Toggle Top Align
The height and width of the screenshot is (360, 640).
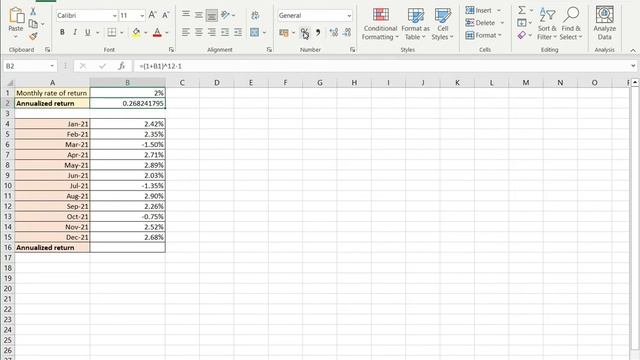[x=186, y=15]
